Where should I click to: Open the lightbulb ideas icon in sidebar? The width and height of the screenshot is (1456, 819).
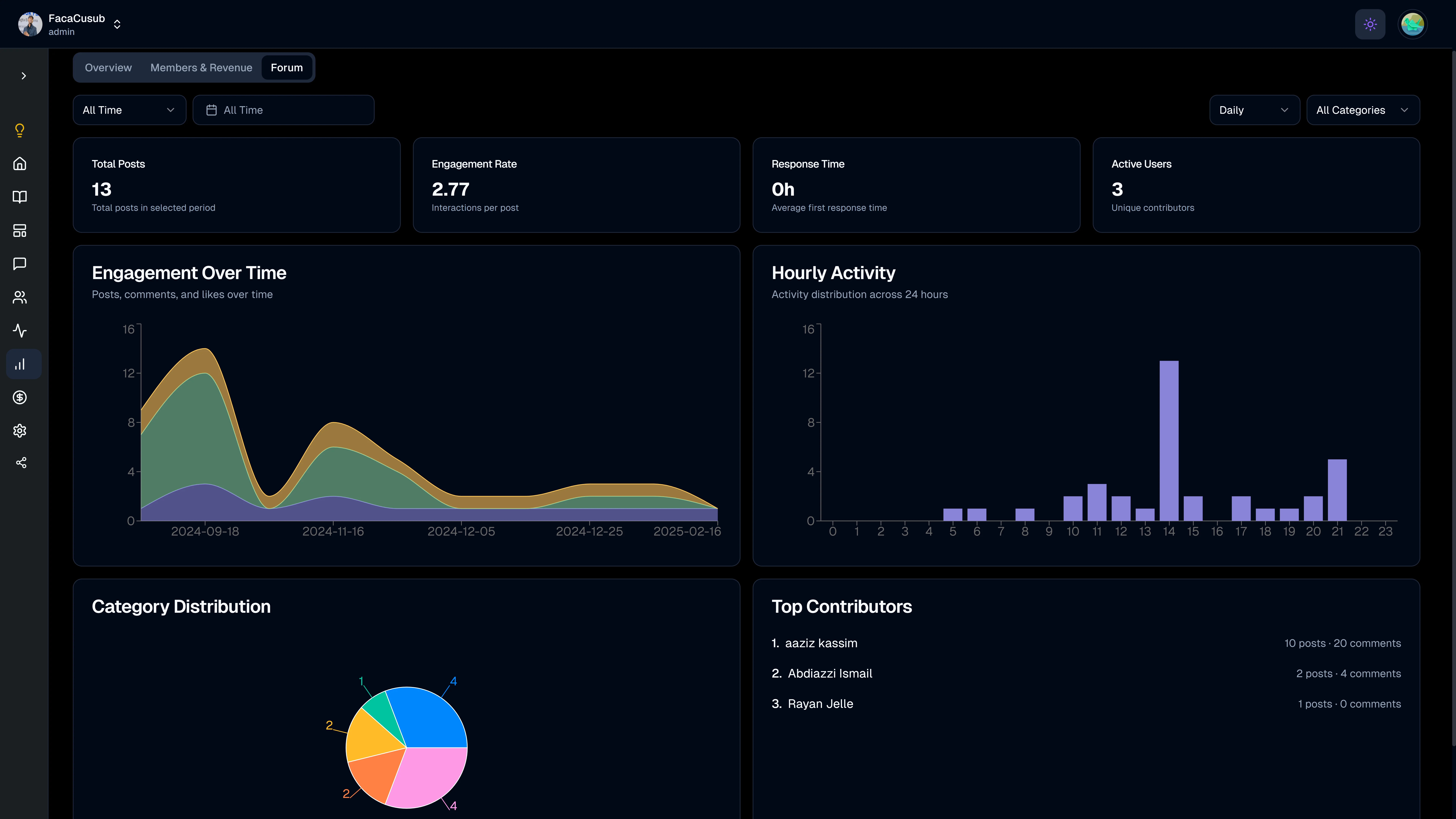[20, 131]
